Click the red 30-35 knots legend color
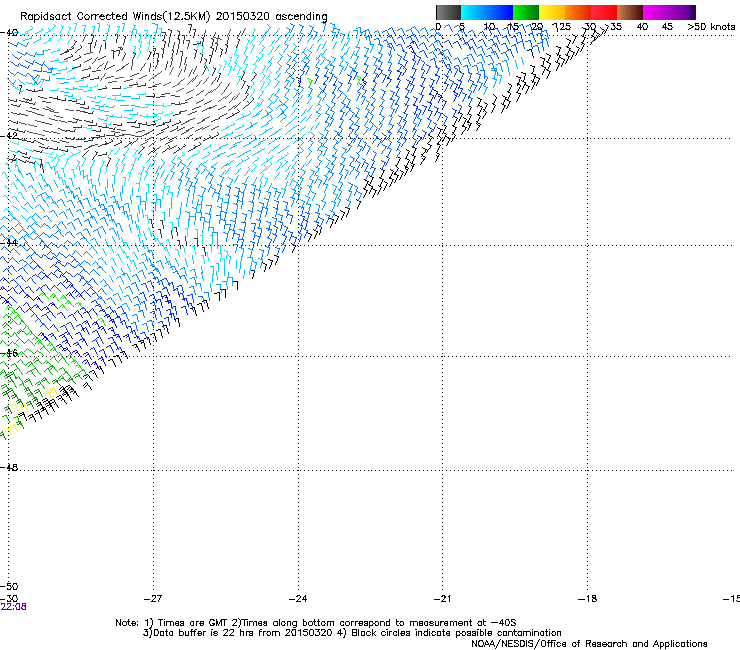 click(x=604, y=12)
